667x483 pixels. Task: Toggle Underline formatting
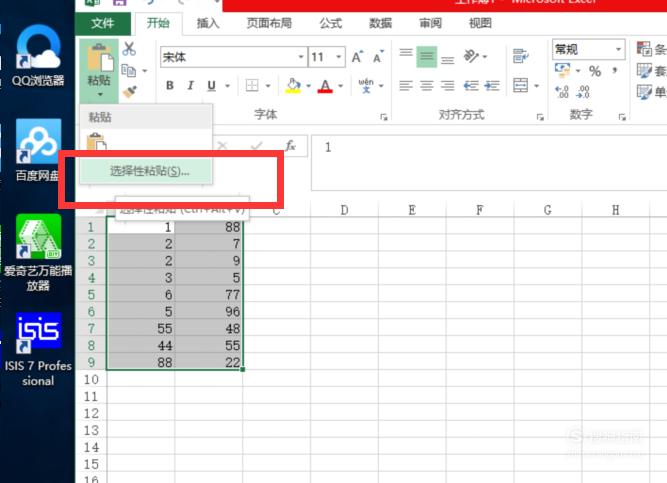[x=211, y=86]
